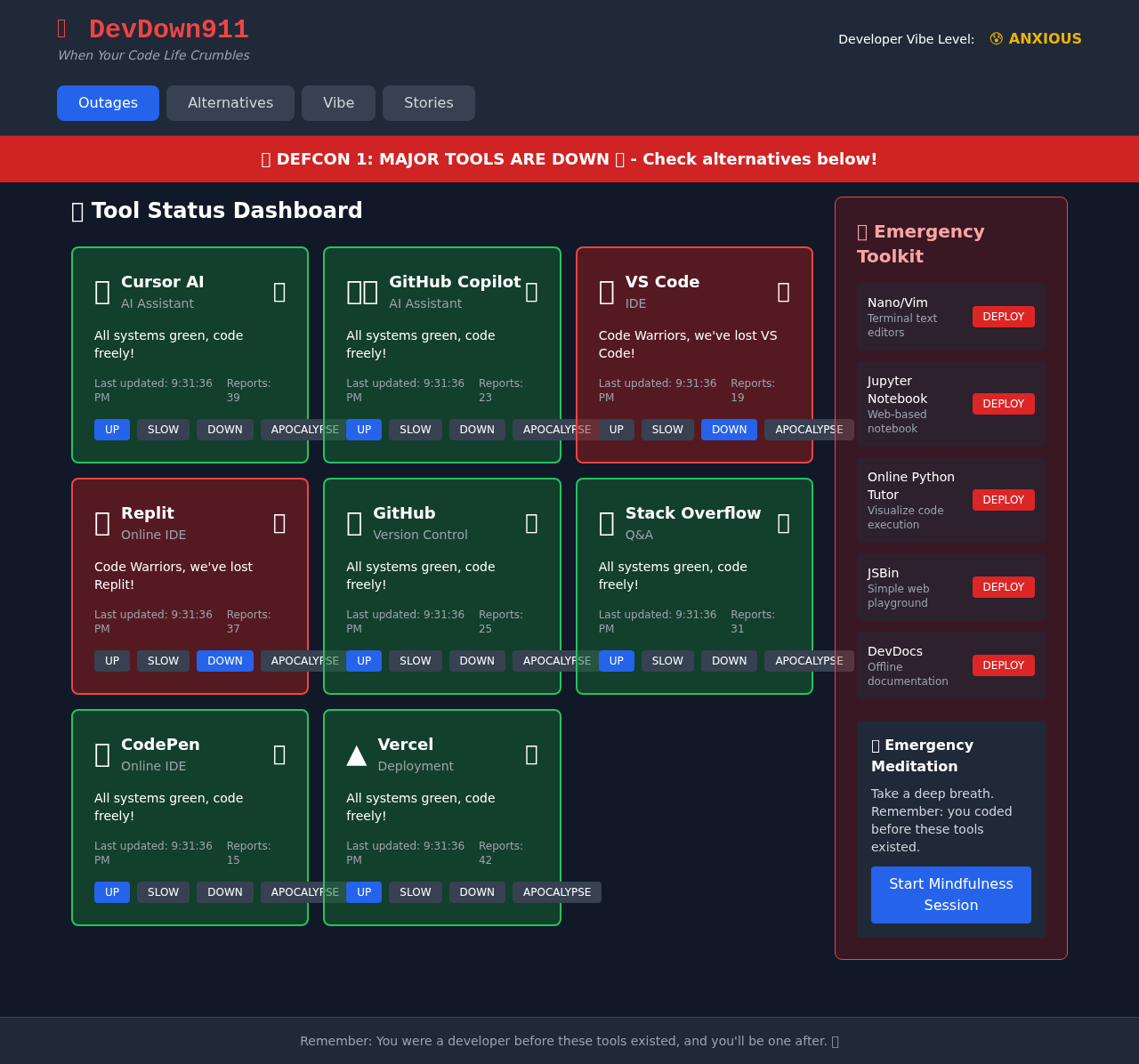This screenshot has width=1139, height=1064.
Task: Click the ANXIOUS vibe level label
Action: (1045, 39)
